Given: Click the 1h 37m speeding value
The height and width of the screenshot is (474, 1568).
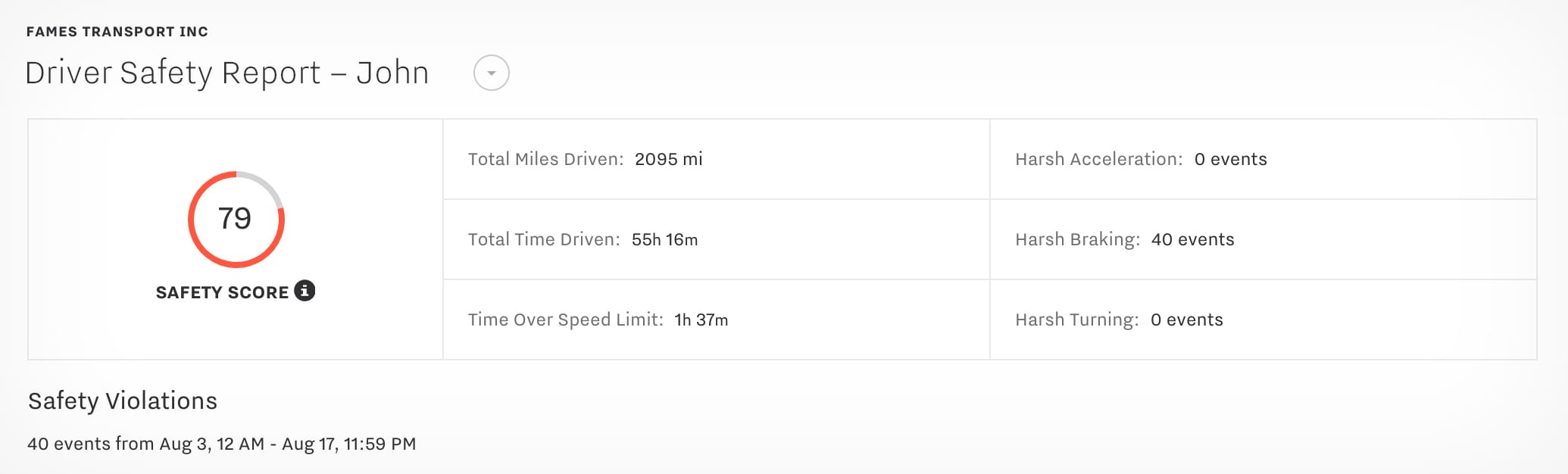Looking at the screenshot, I should point(701,320).
